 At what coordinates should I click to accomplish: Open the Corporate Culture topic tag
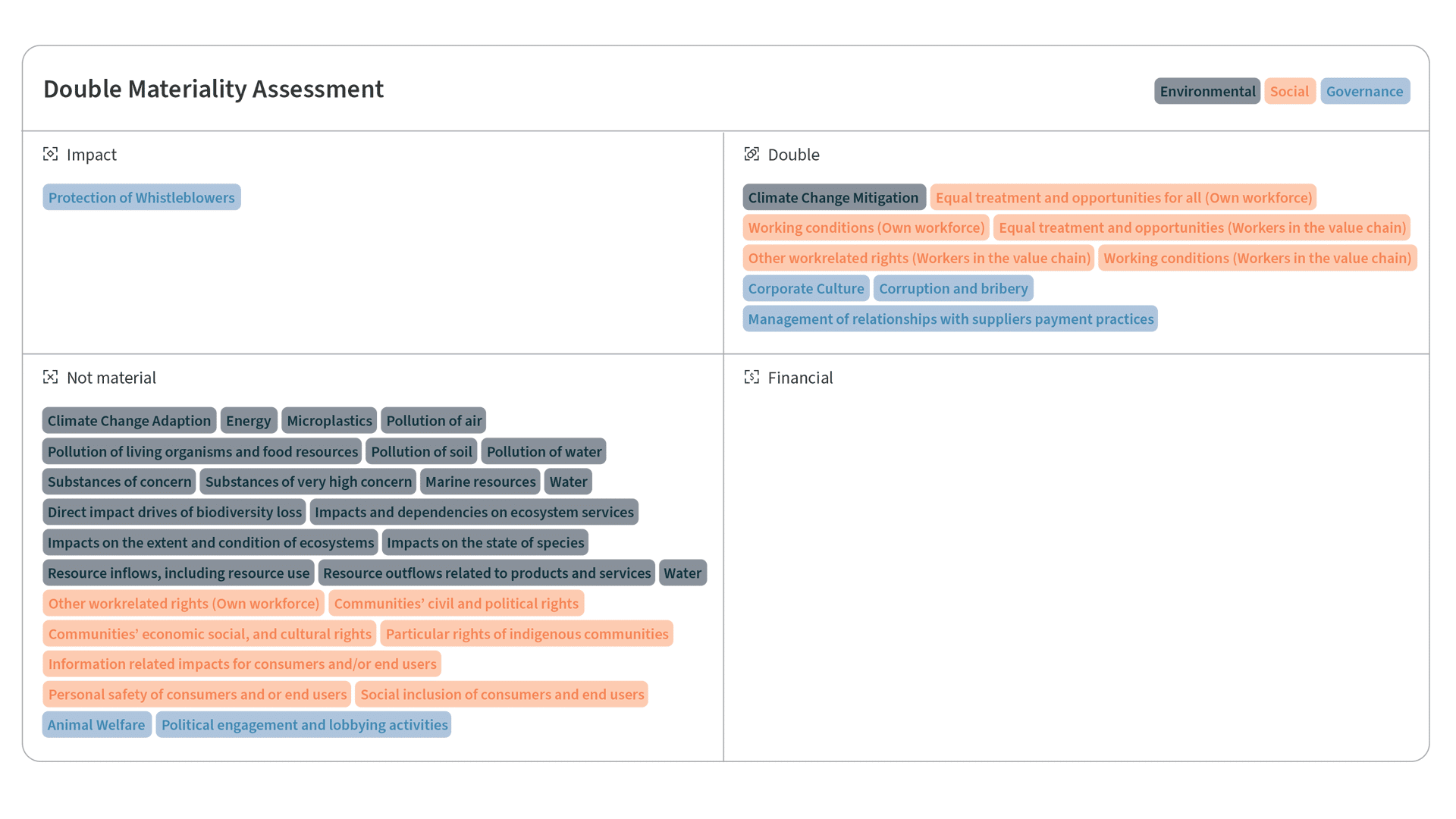coord(806,288)
